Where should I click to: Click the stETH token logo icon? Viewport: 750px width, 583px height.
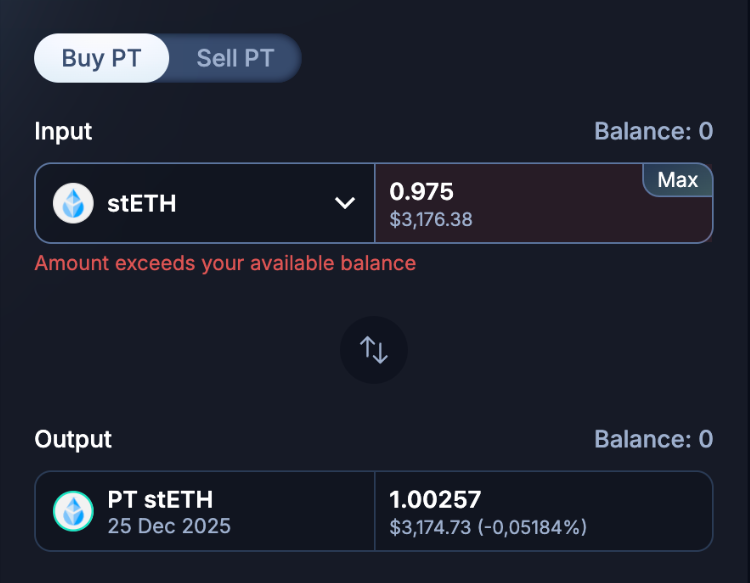(x=73, y=203)
